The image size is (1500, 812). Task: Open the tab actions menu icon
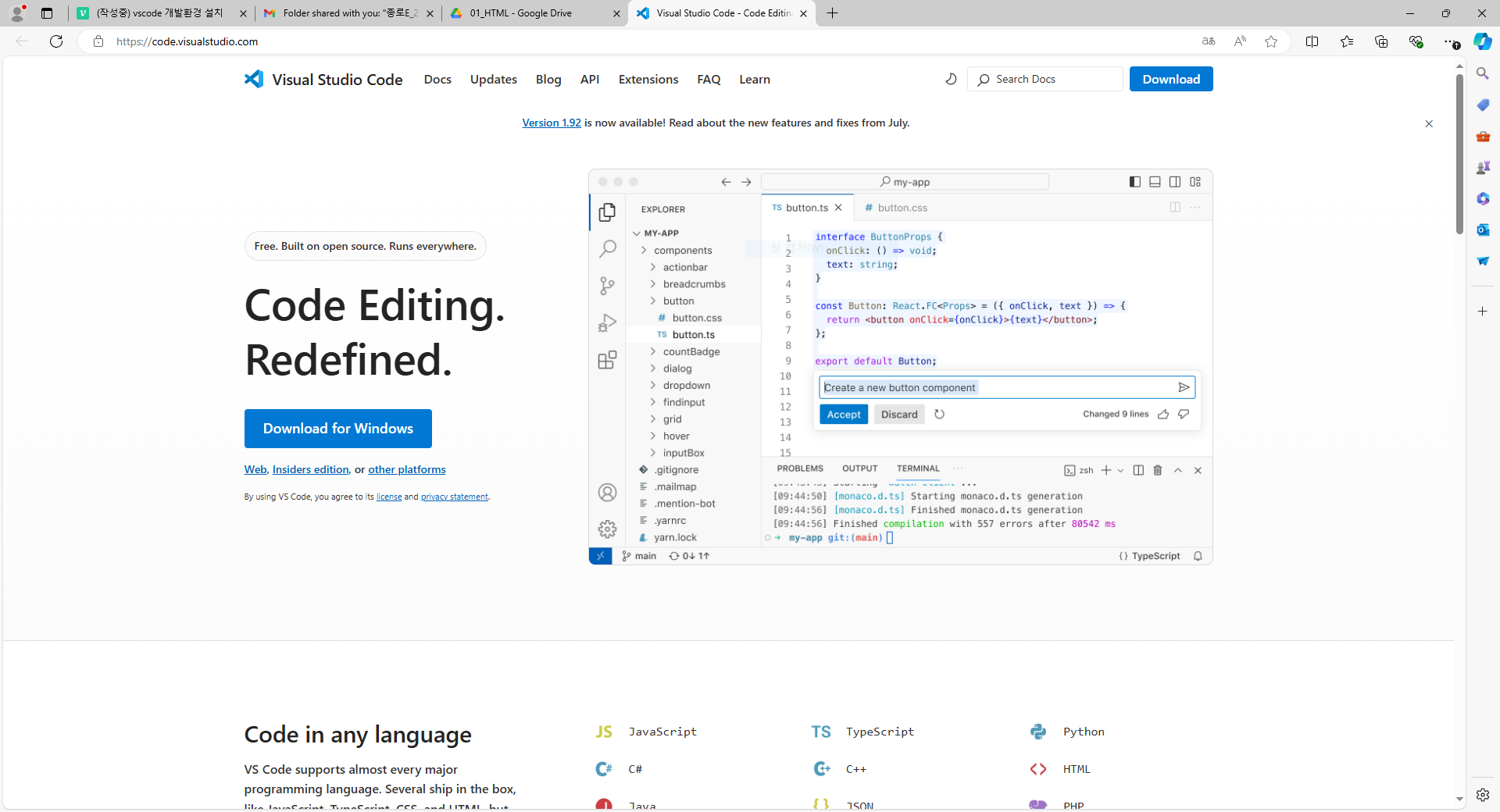[x=47, y=13]
